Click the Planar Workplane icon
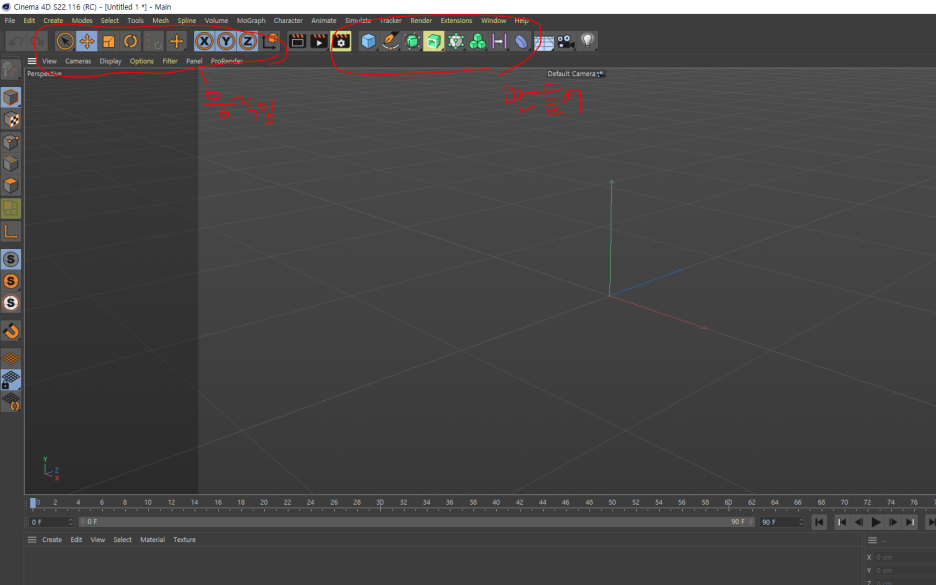Viewport: 936px width, 585px height. click(x=11, y=402)
